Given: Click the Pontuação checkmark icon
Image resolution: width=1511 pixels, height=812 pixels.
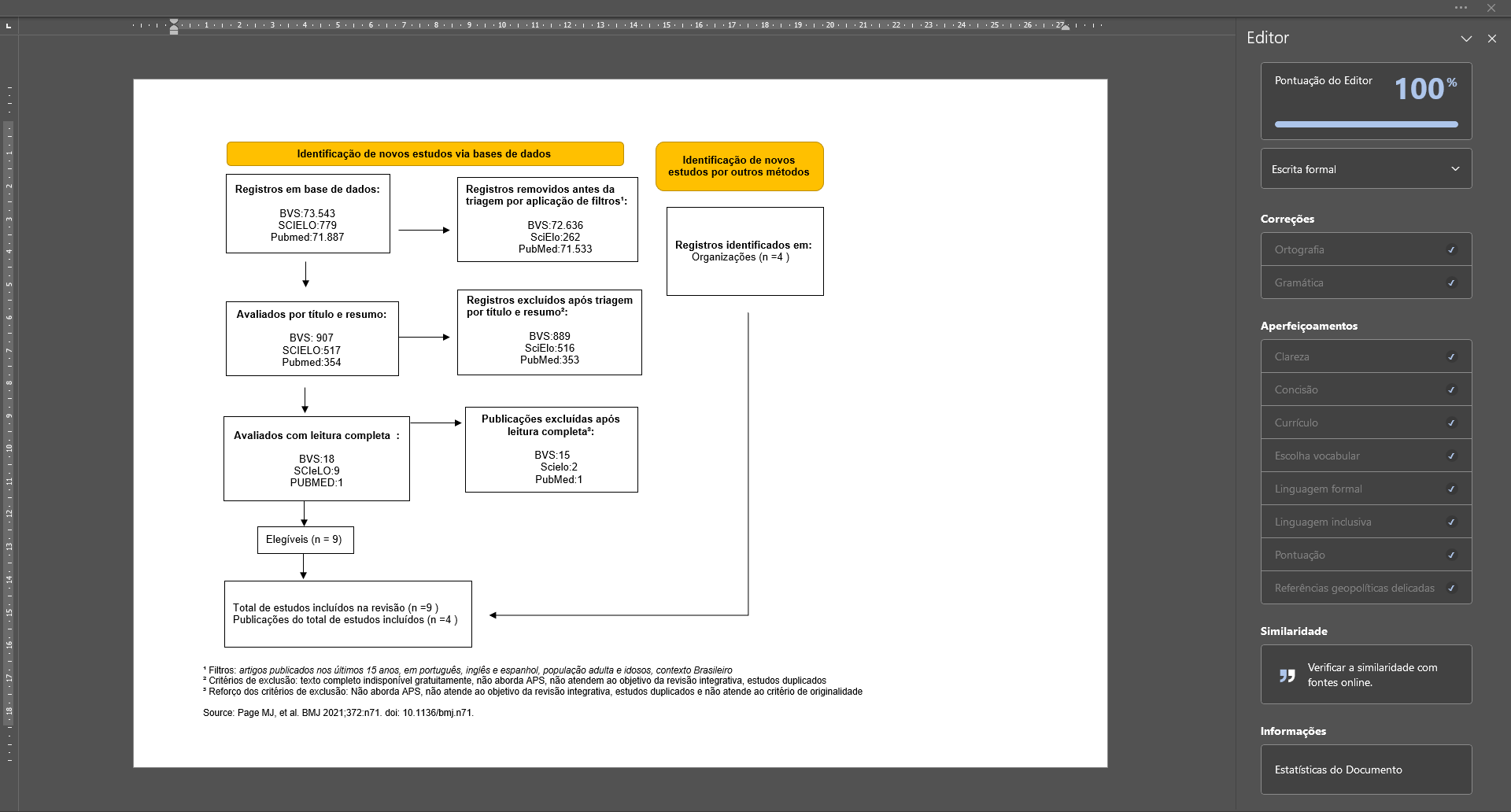Looking at the screenshot, I should (x=1451, y=555).
